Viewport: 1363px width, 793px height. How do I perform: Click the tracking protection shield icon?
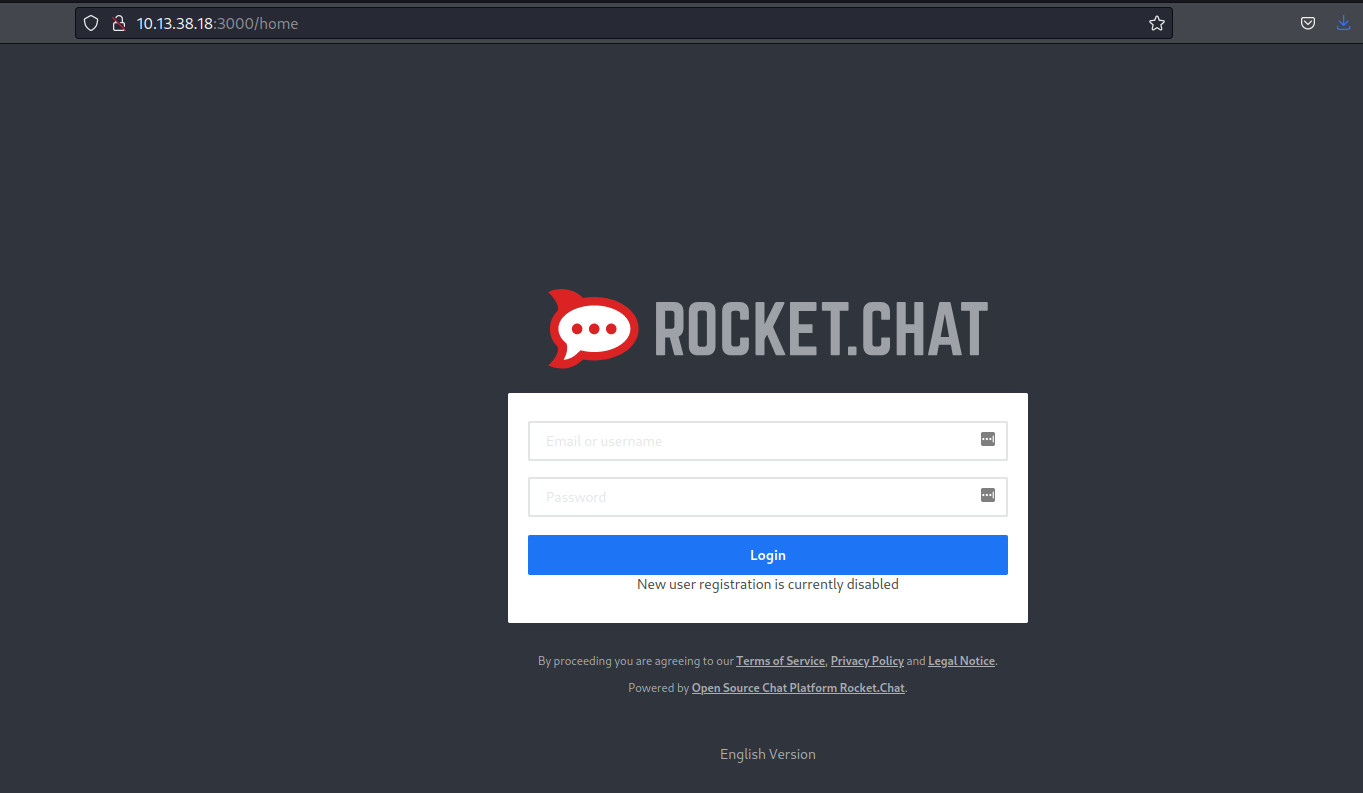(91, 23)
